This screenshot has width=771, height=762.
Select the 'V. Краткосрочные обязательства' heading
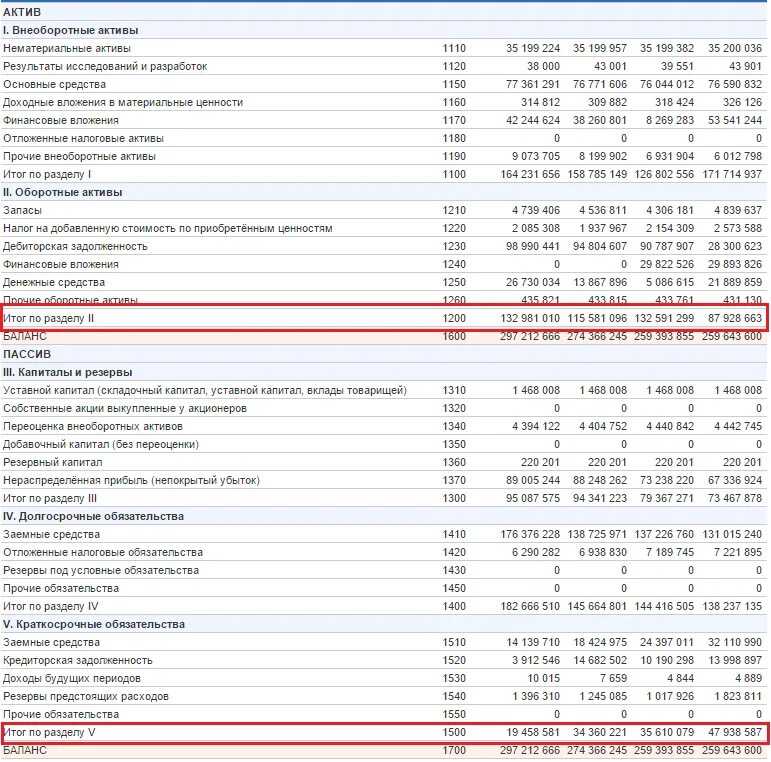(x=94, y=624)
